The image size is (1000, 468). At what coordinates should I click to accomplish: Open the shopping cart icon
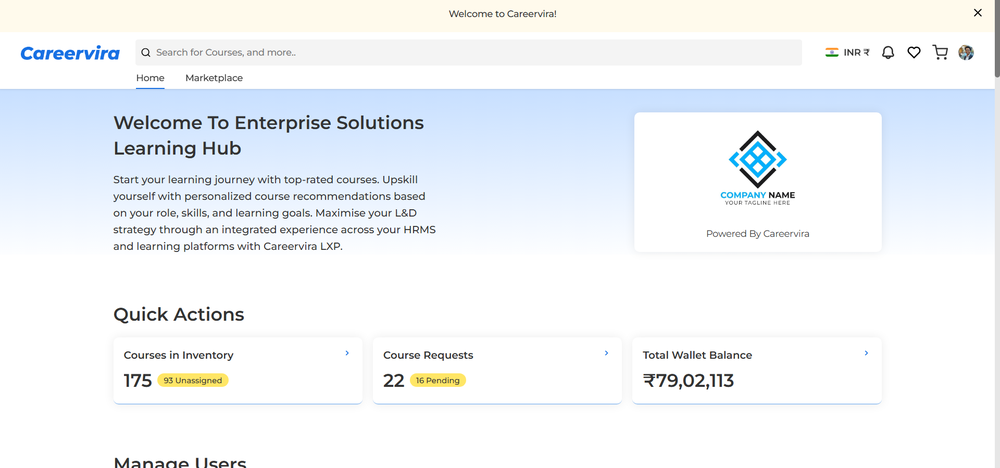pyautogui.click(x=940, y=52)
